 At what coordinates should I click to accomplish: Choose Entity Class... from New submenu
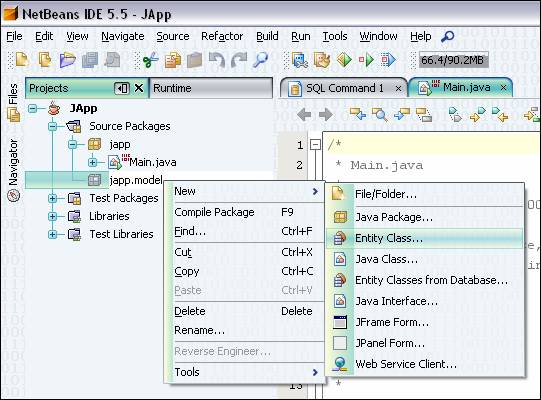coord(424,238)
